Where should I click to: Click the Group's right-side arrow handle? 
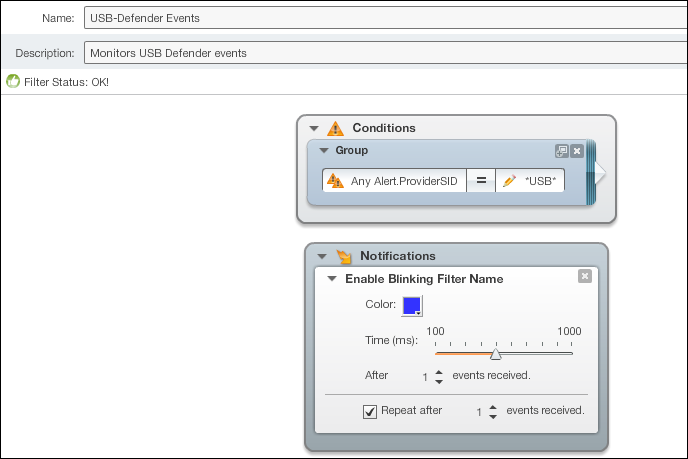pyautogui.click(x=599, y=172)
